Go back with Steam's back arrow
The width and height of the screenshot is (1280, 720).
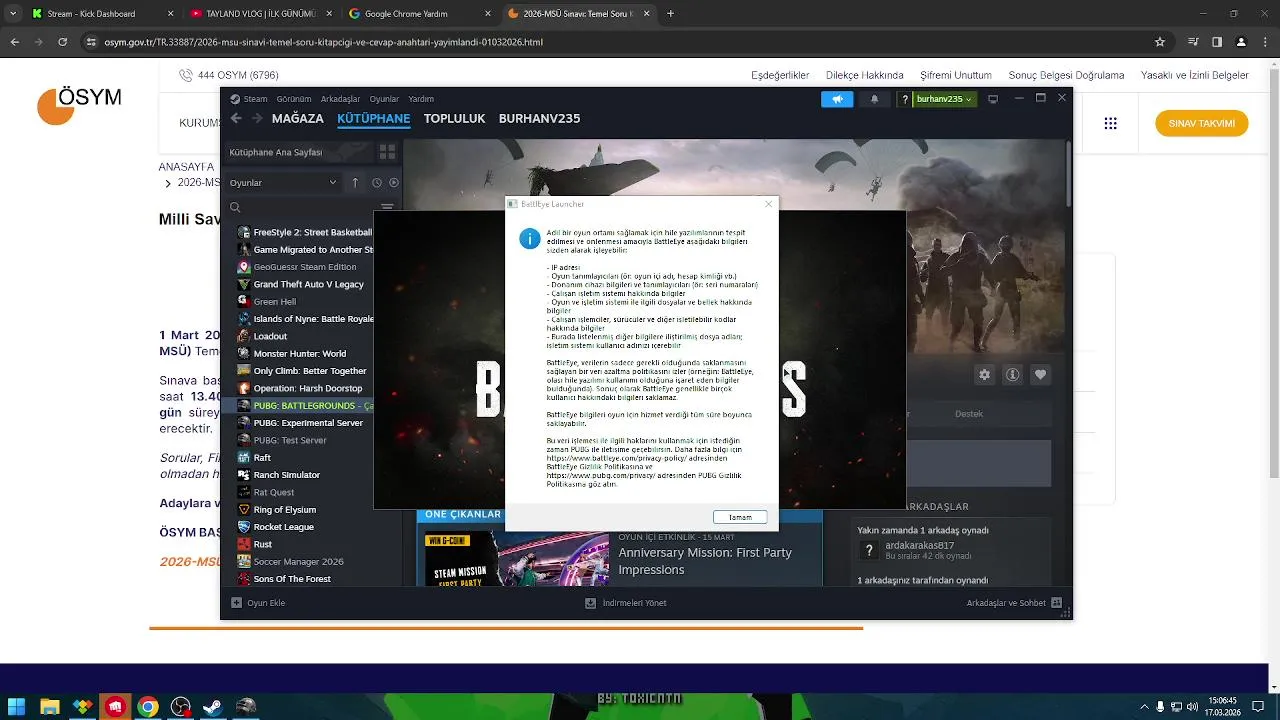tap(236, 118)
